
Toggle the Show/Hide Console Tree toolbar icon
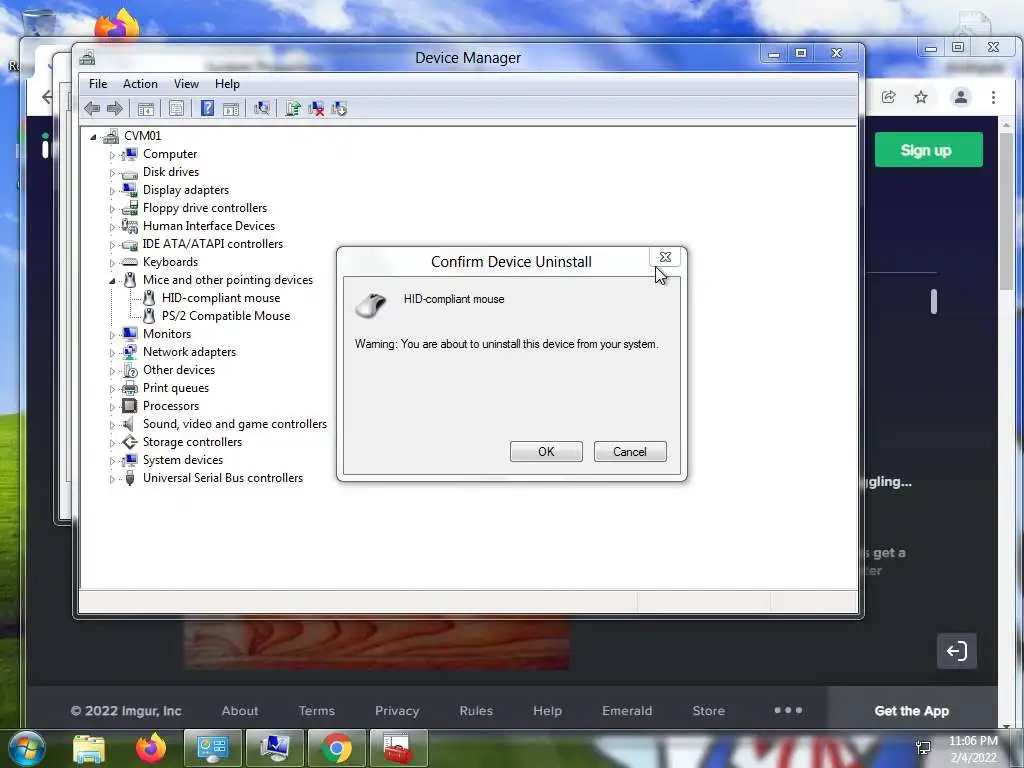point(146,109)
